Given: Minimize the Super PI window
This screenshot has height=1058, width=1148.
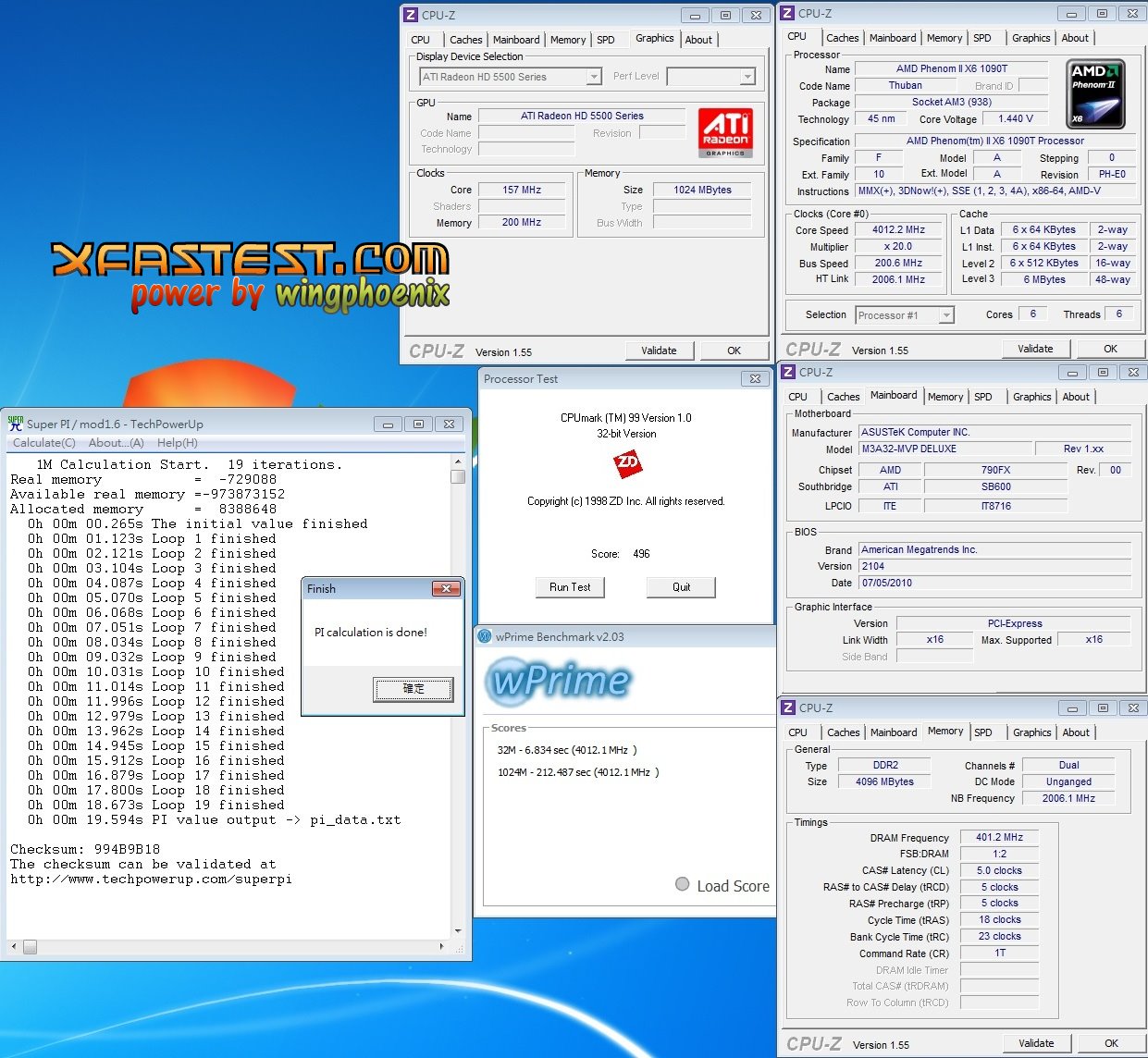Looking at the screenshot, I should point(388,424).
